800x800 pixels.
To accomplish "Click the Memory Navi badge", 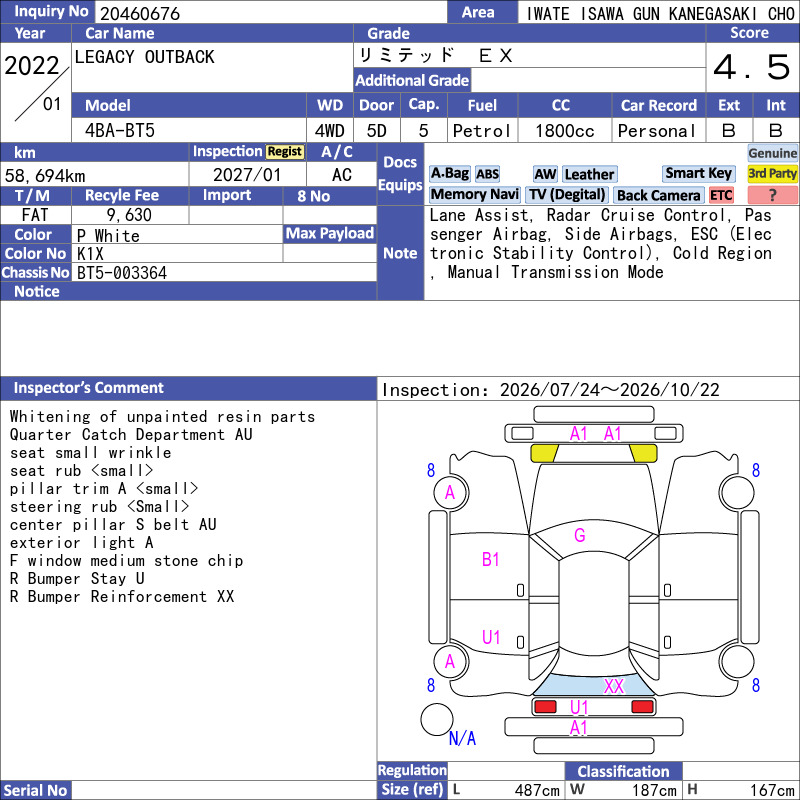I will point(474,194).
